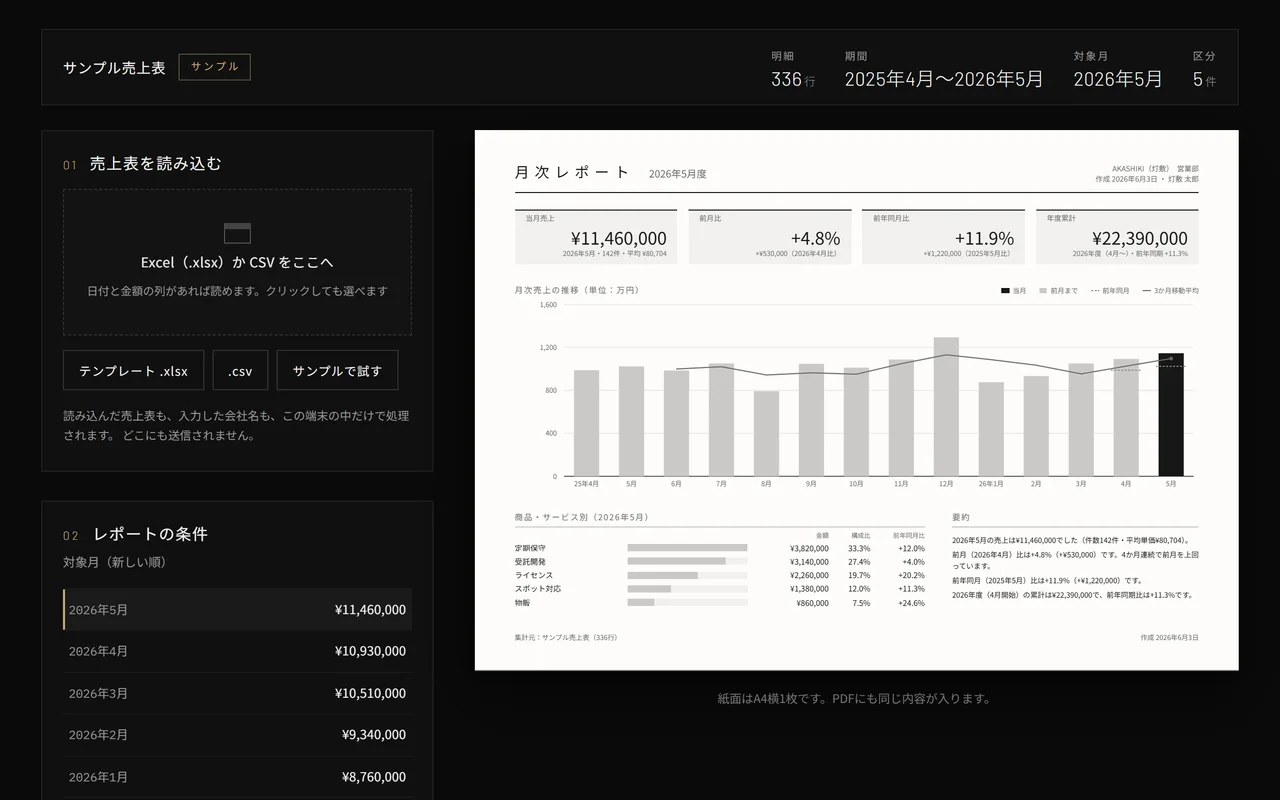Click the サンプル badge in the header

coord(215,67)
